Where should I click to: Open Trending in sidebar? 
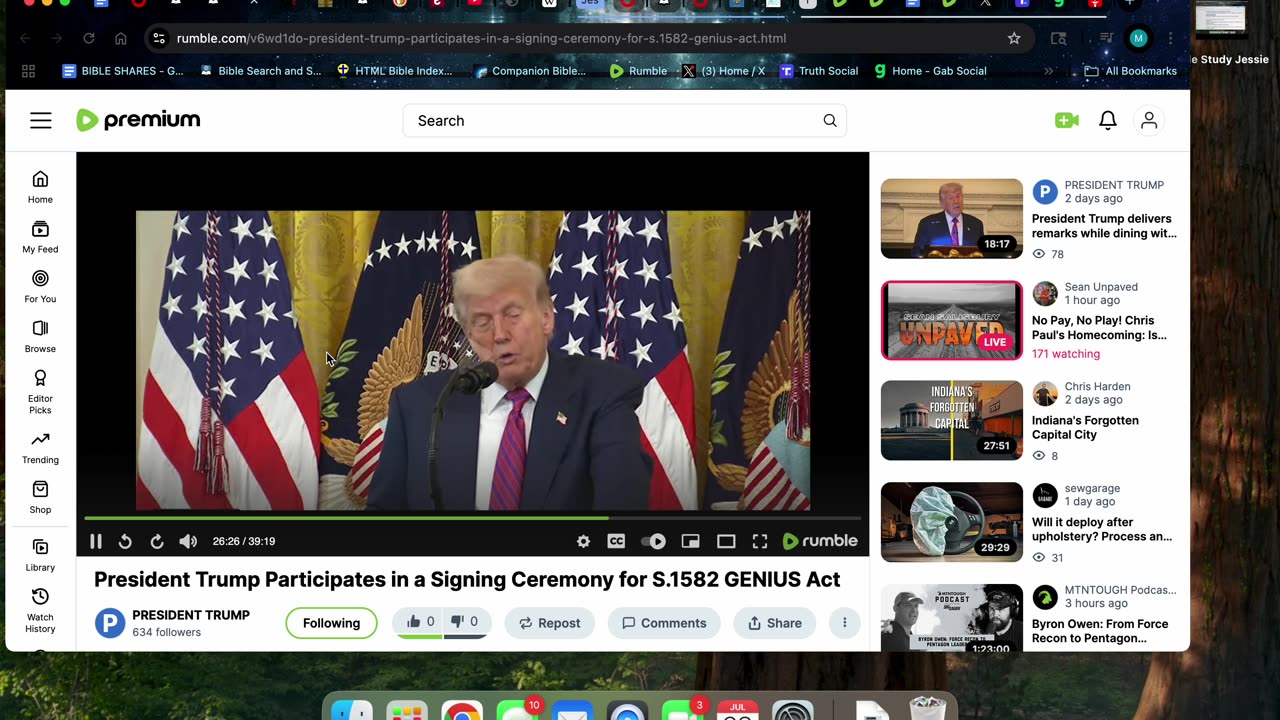(x=40, y=448)
